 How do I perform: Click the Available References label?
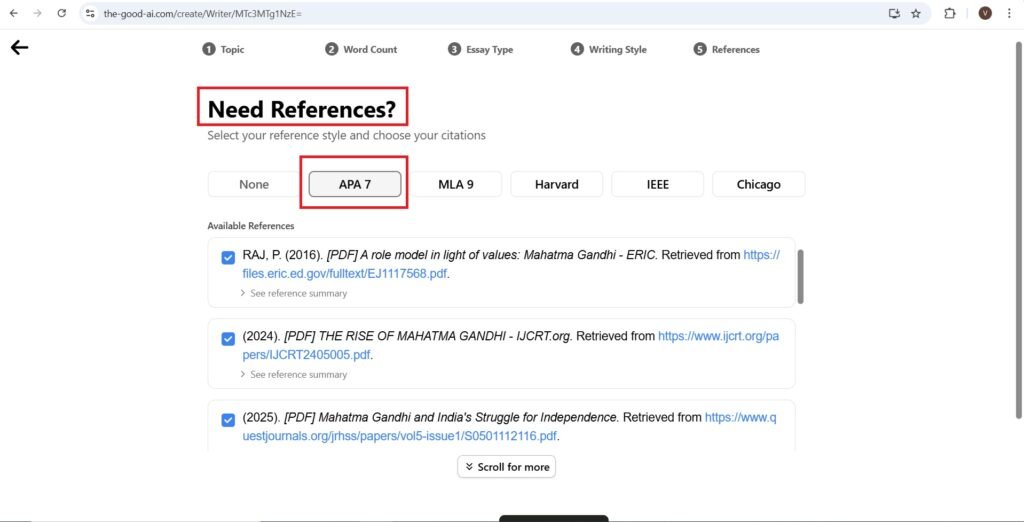(x=251, y=226)
